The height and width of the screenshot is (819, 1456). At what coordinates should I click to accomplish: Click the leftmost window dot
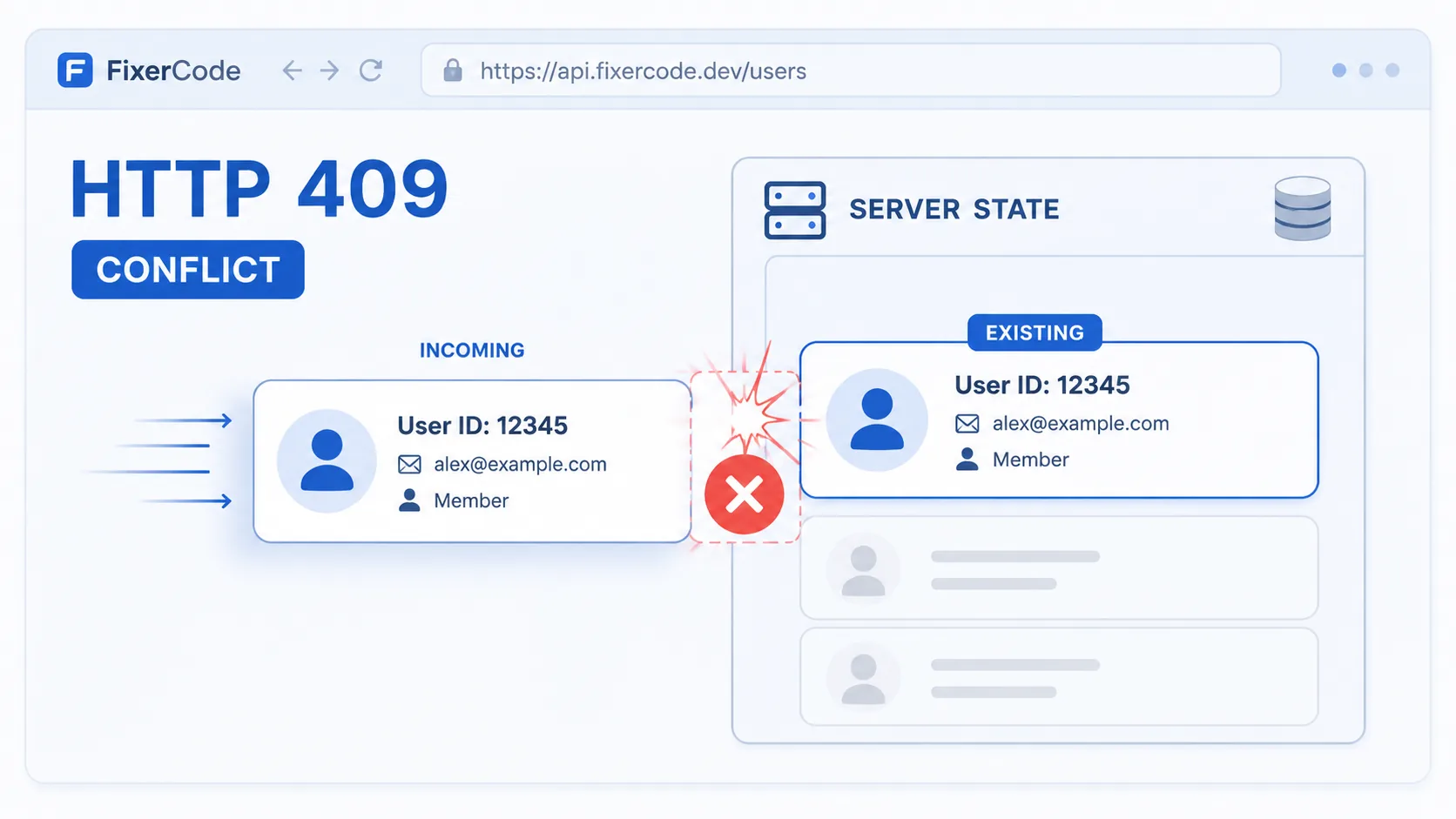[x=1339, y=70]
